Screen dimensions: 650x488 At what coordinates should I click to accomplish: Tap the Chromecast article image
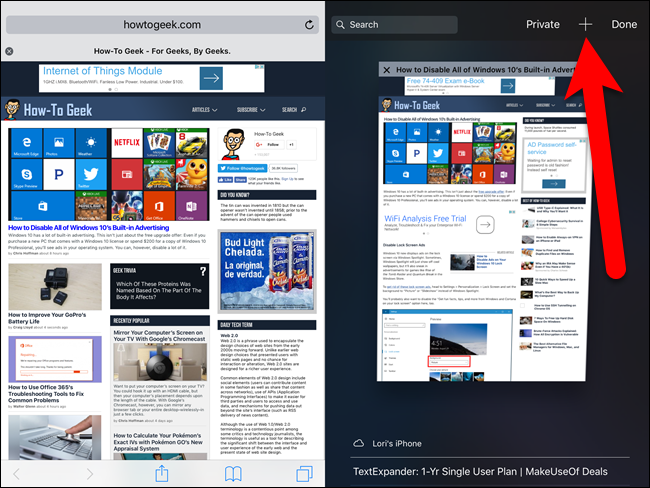160,362
